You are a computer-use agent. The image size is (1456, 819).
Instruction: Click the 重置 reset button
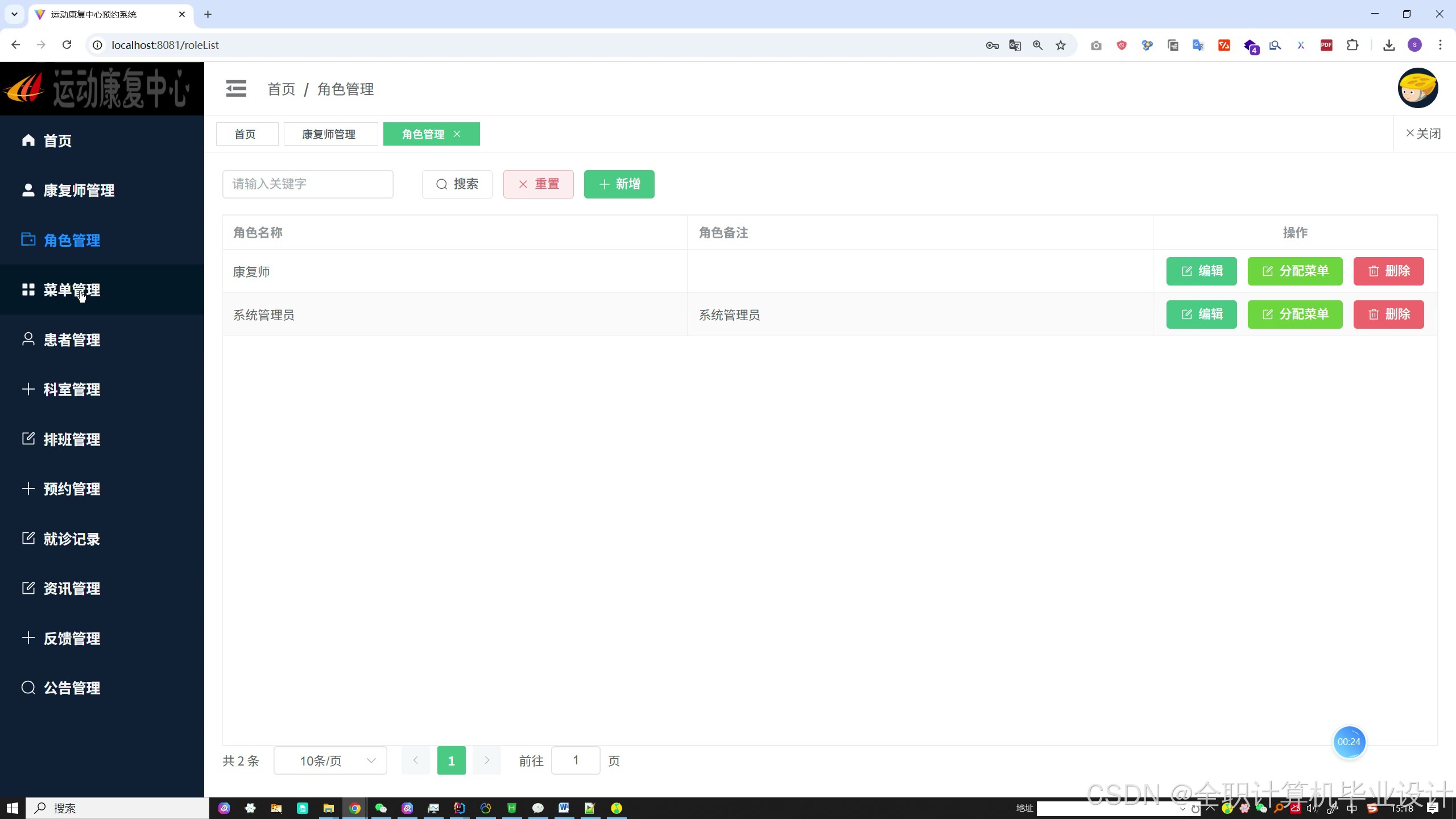(538, 184)
